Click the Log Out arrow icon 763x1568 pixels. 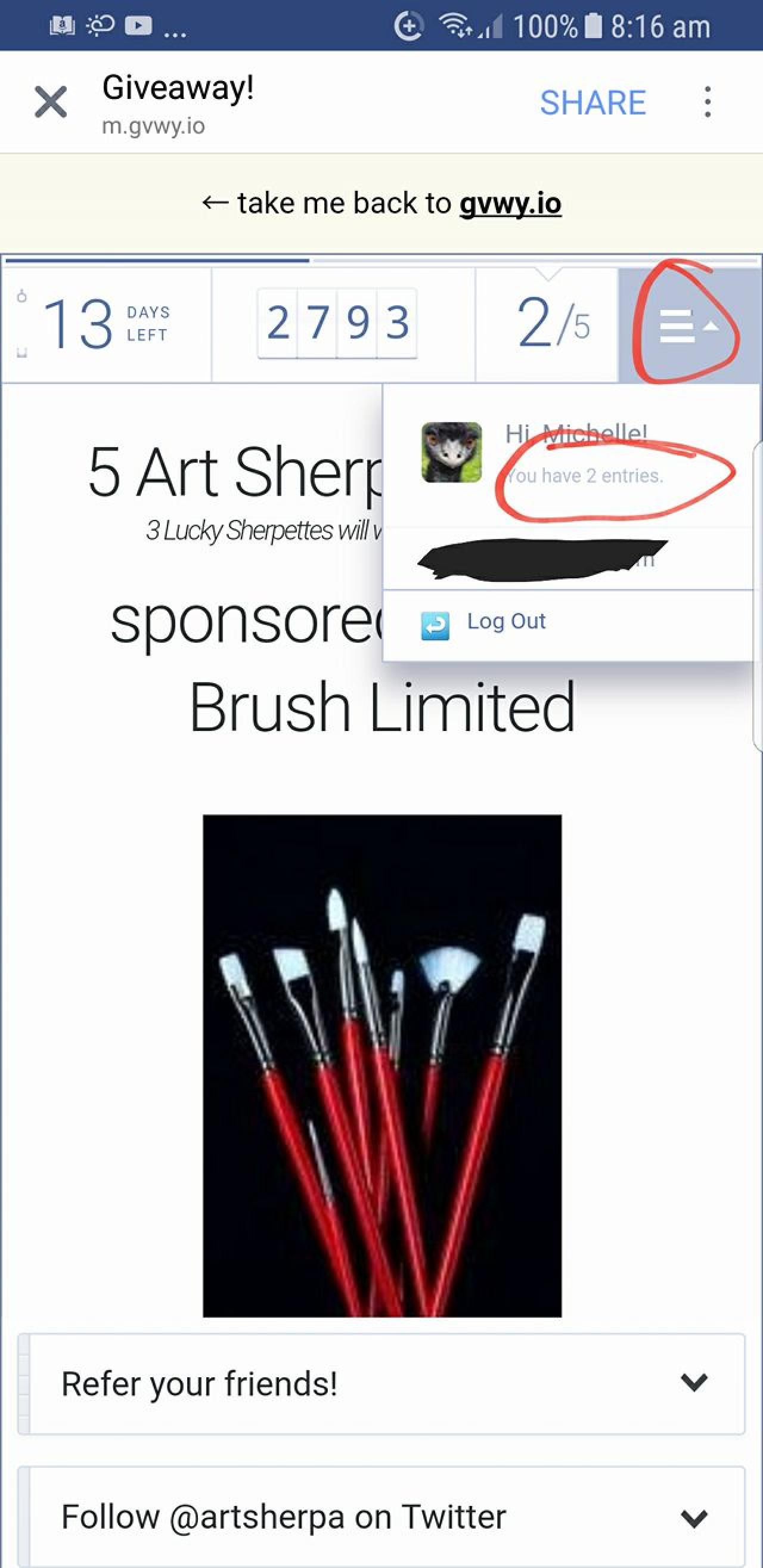(435, 626)
